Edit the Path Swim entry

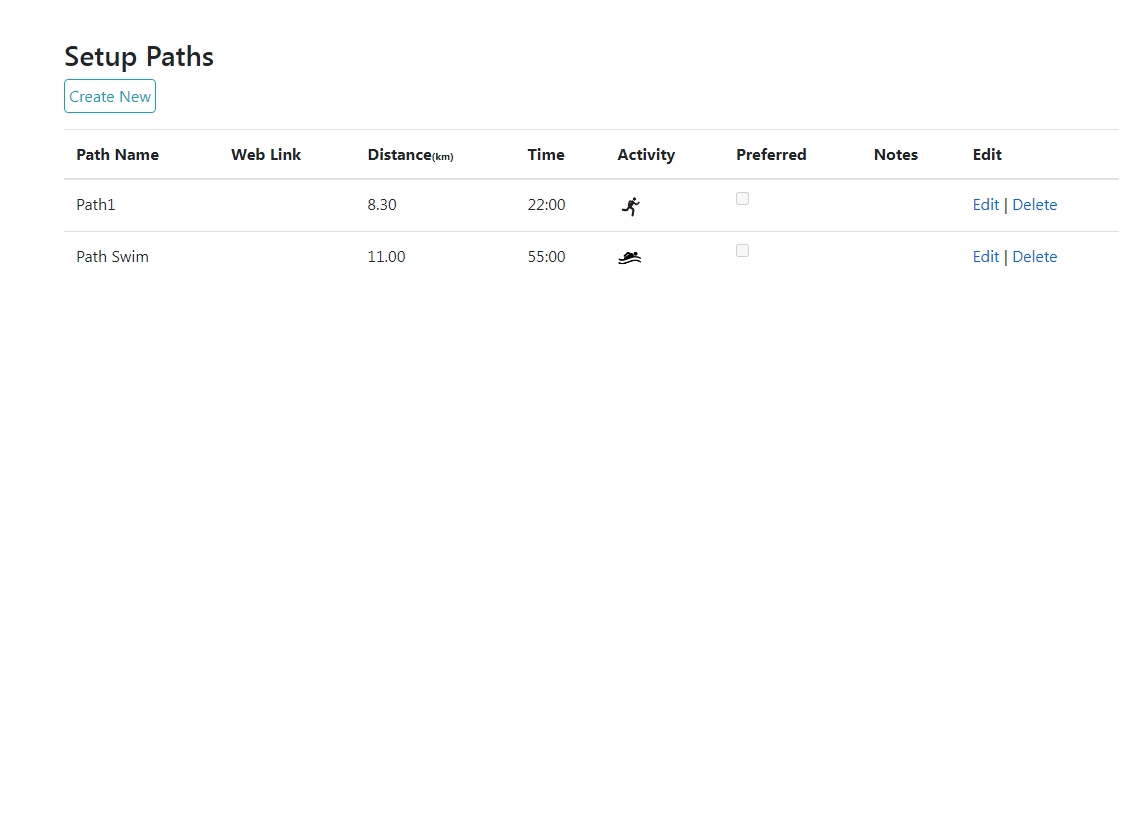coord(985,257)
